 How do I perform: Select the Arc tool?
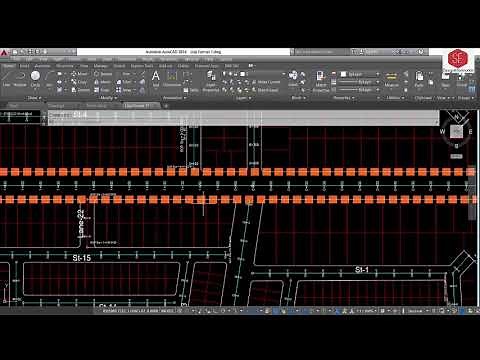[50, 79]
